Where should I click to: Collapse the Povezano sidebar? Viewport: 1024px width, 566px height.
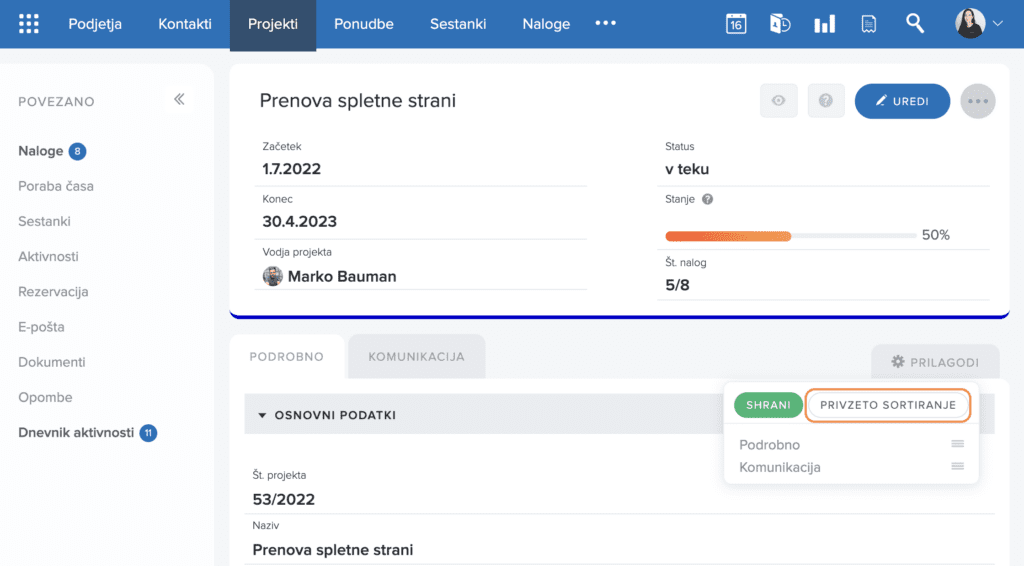pyautogui.click(x=179, y=99)
